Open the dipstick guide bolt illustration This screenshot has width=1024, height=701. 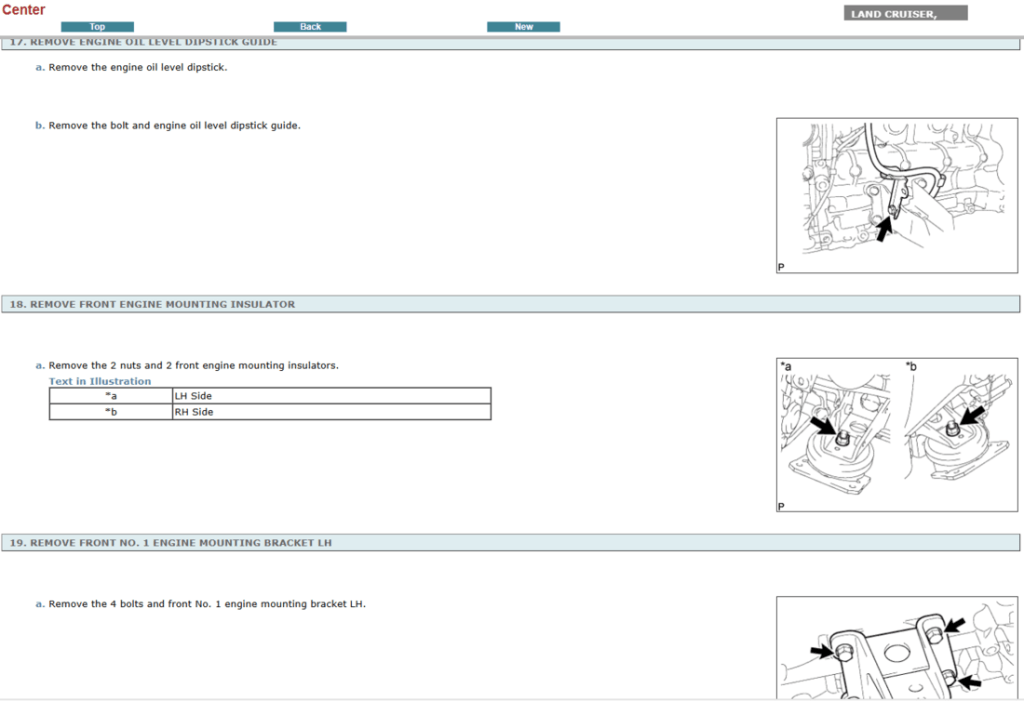tap(896, 196)
